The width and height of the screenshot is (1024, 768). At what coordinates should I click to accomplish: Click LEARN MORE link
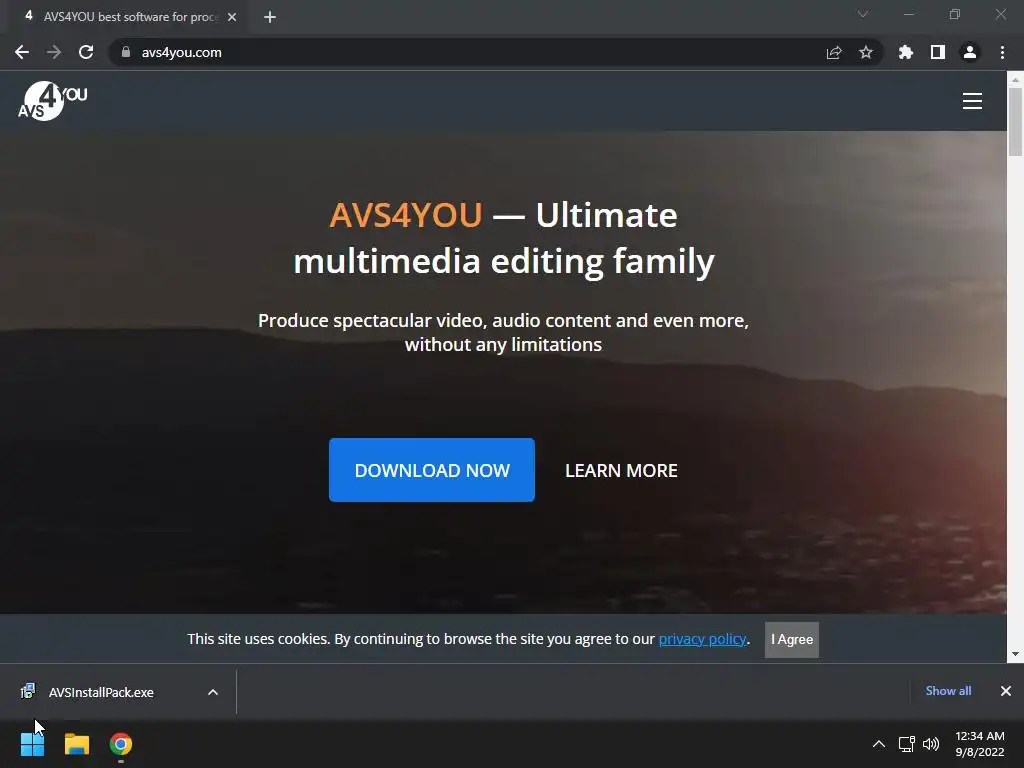621,470
